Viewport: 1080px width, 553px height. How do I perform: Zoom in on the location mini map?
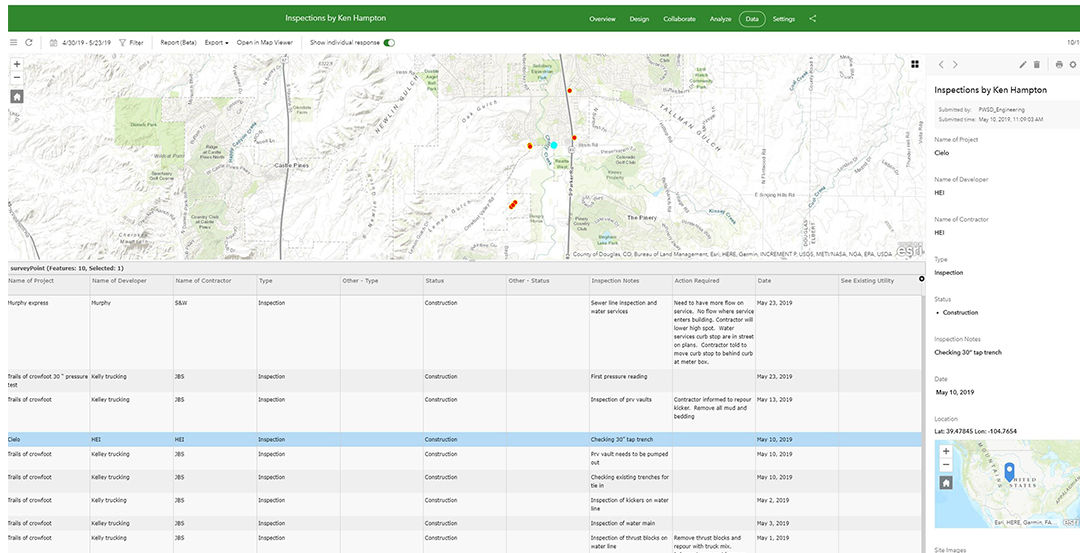[946, 451]
